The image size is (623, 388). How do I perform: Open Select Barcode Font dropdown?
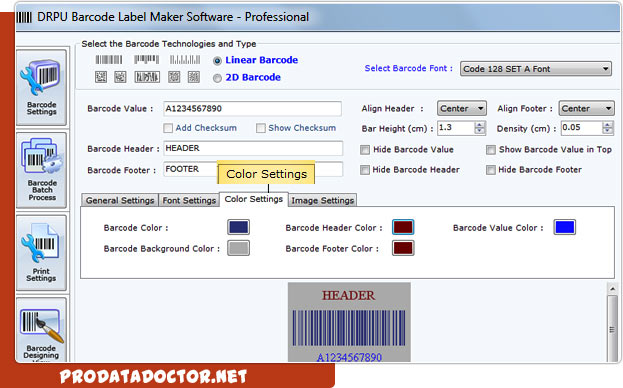(536, 69)
